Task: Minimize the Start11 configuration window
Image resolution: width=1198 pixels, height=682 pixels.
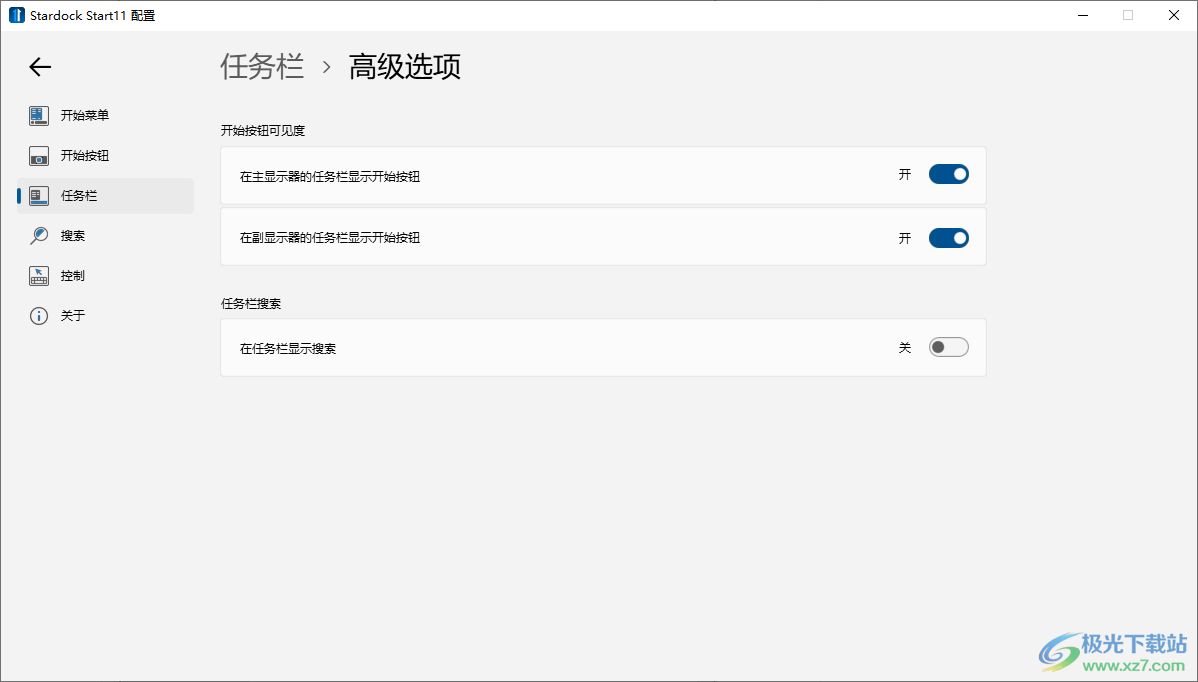Action: [x=1083, y=15]
